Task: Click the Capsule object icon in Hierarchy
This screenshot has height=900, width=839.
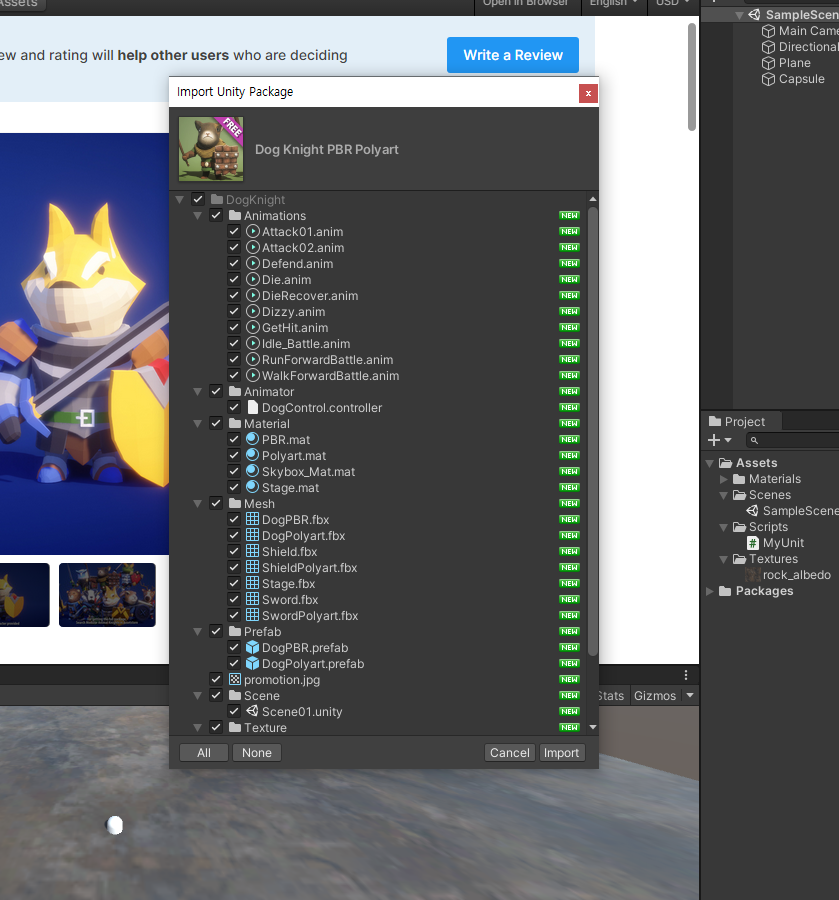Action: click(768, 79)
